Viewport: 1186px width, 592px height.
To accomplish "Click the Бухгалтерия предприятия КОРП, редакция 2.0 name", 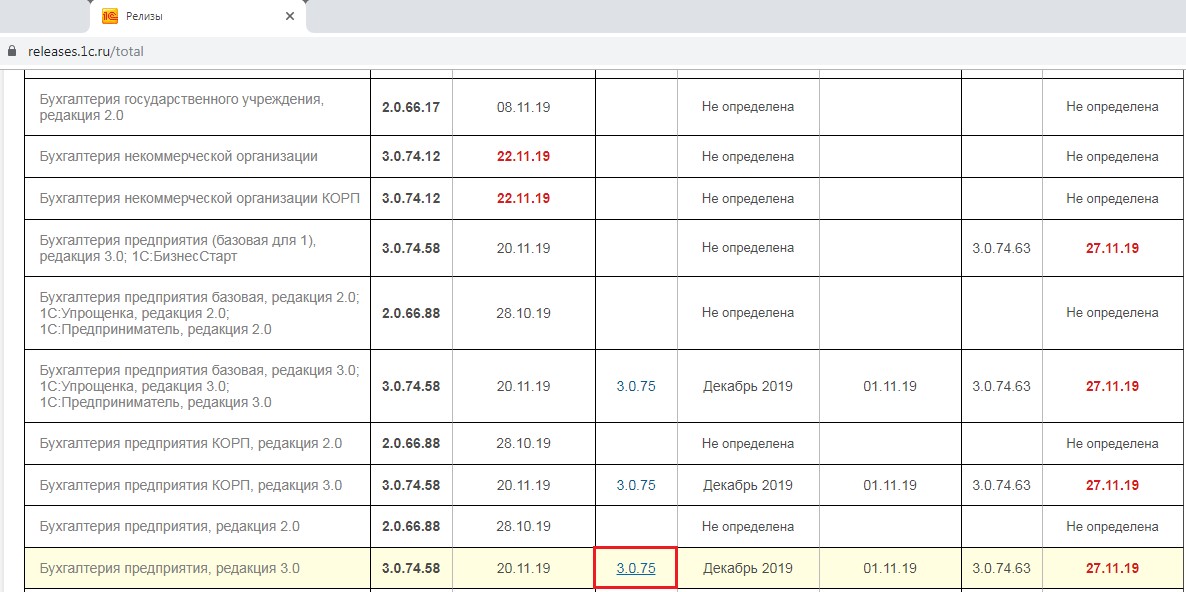I will pyautogui.click(x=191, y=444).
